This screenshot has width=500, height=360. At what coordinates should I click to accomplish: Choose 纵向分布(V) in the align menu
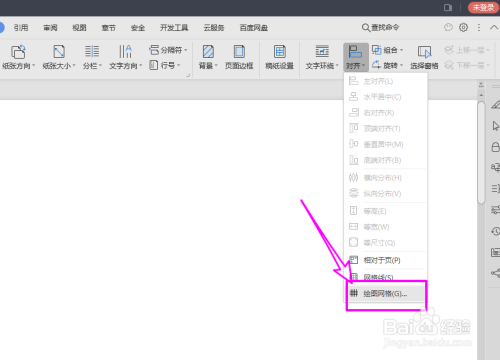pos(385,193)
